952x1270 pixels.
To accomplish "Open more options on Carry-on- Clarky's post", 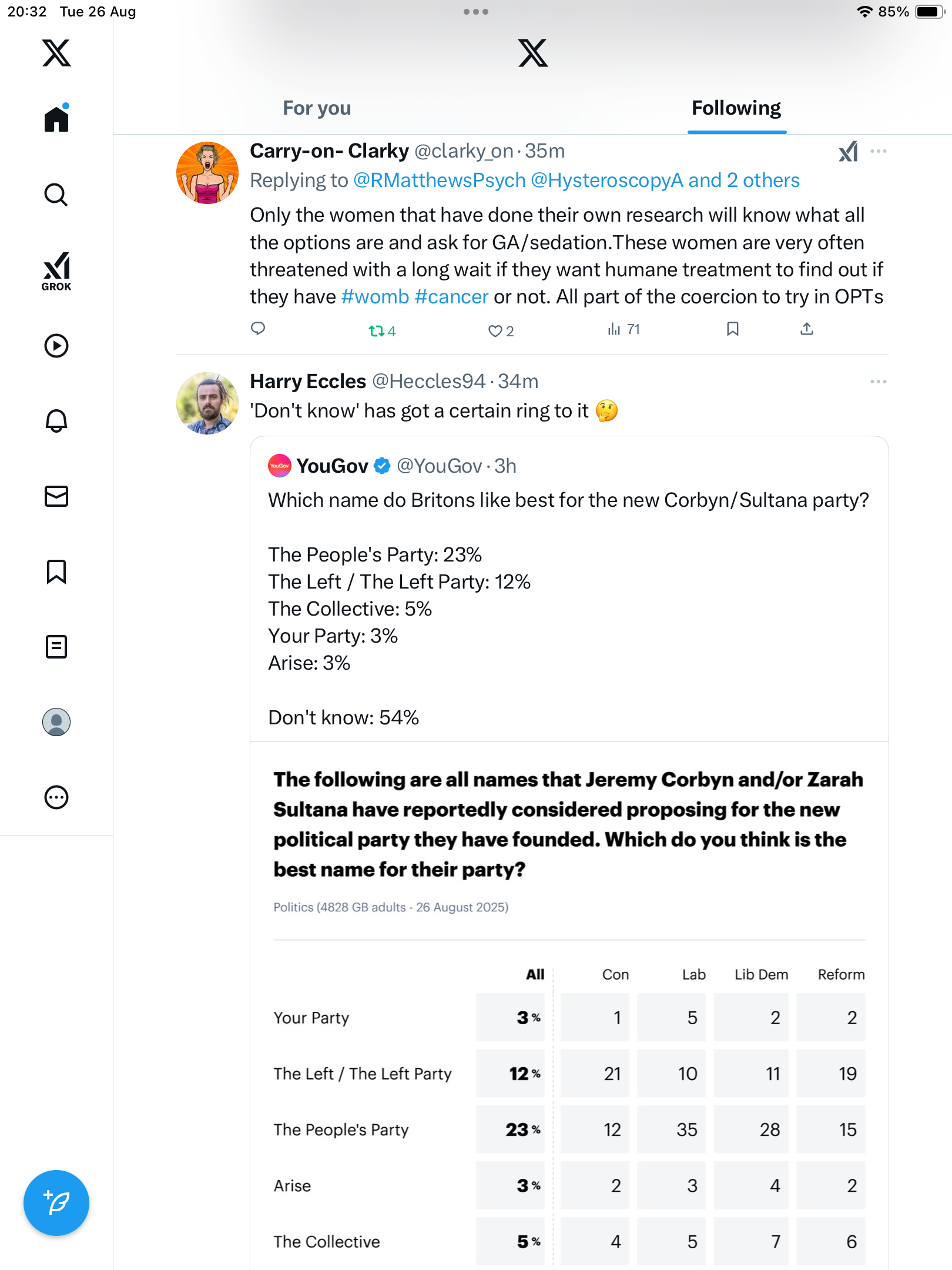I will (x=878, y=152).
